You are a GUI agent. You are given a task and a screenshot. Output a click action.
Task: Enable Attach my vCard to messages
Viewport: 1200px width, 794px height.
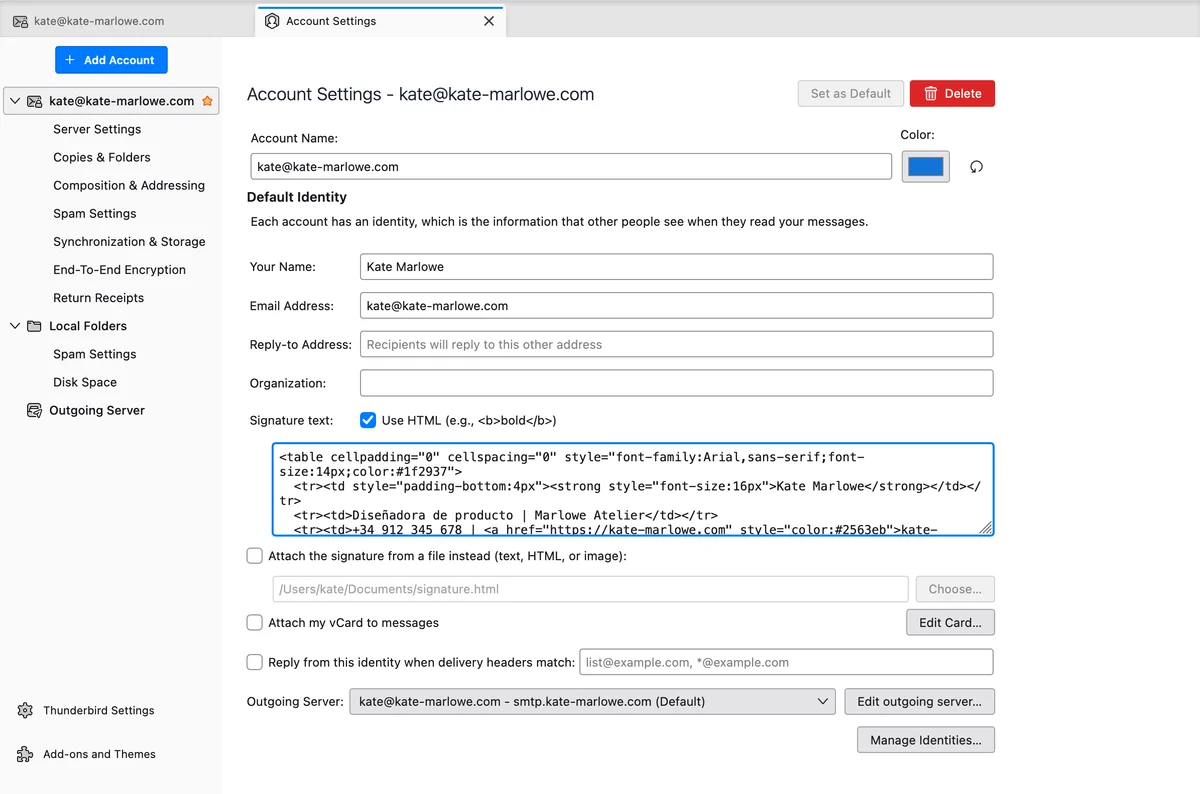coord(255,622)
